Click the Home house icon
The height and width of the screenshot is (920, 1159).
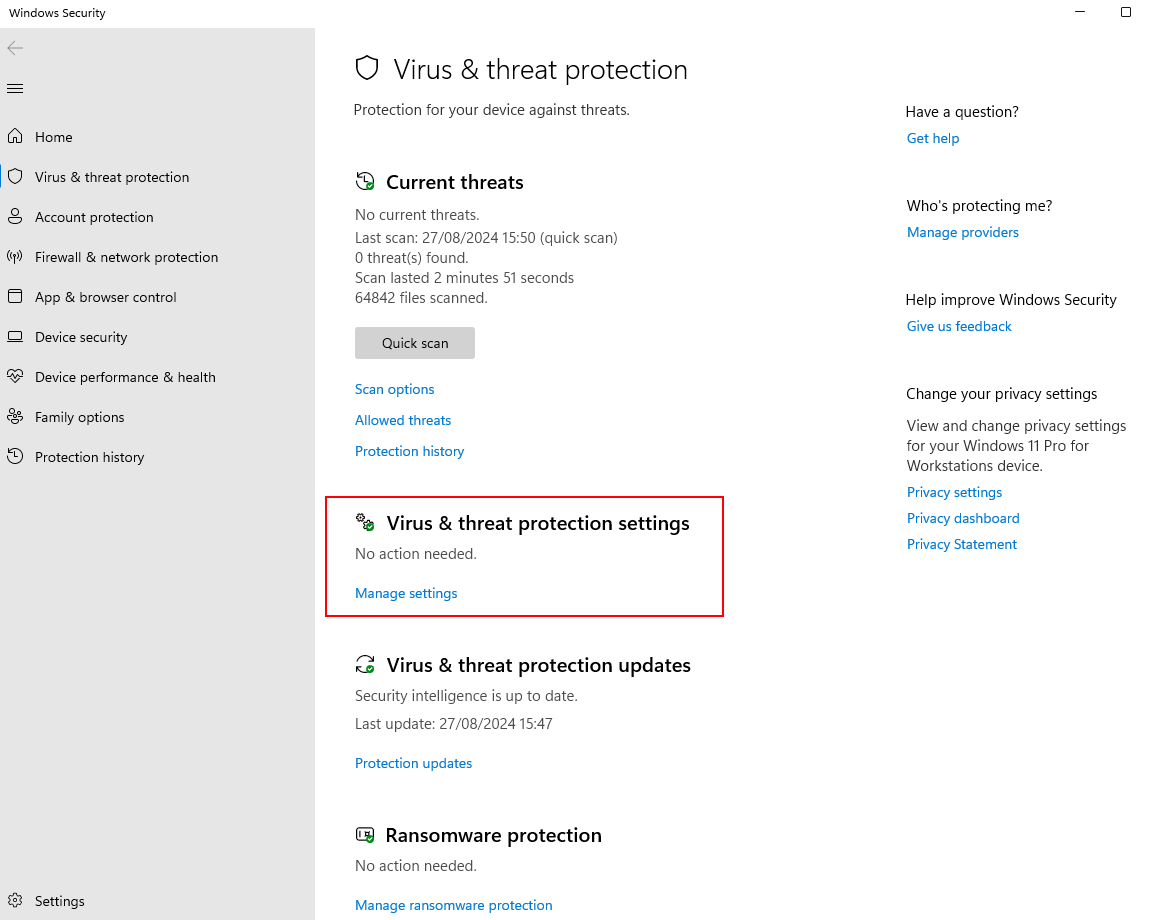15,136
